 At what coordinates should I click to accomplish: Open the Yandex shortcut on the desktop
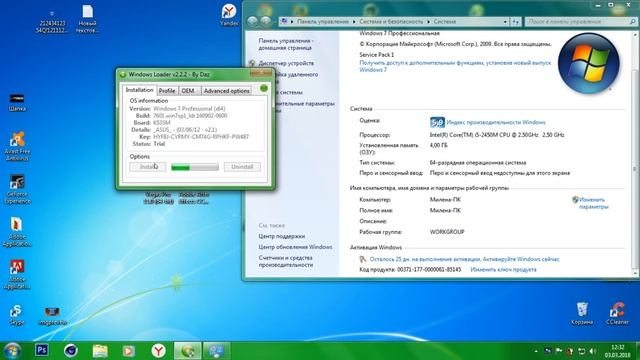[229, 15]
